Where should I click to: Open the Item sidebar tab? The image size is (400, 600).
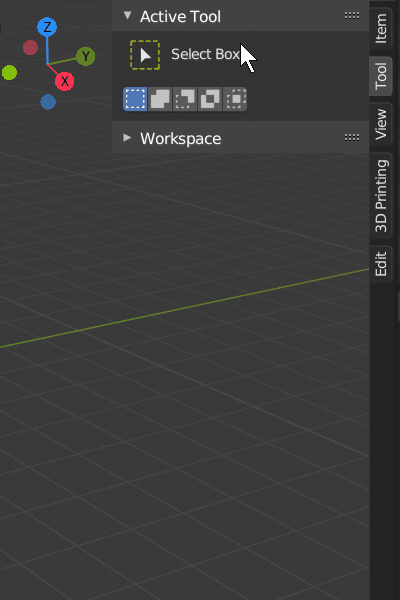pyautogui.click(x=381, y=28)
